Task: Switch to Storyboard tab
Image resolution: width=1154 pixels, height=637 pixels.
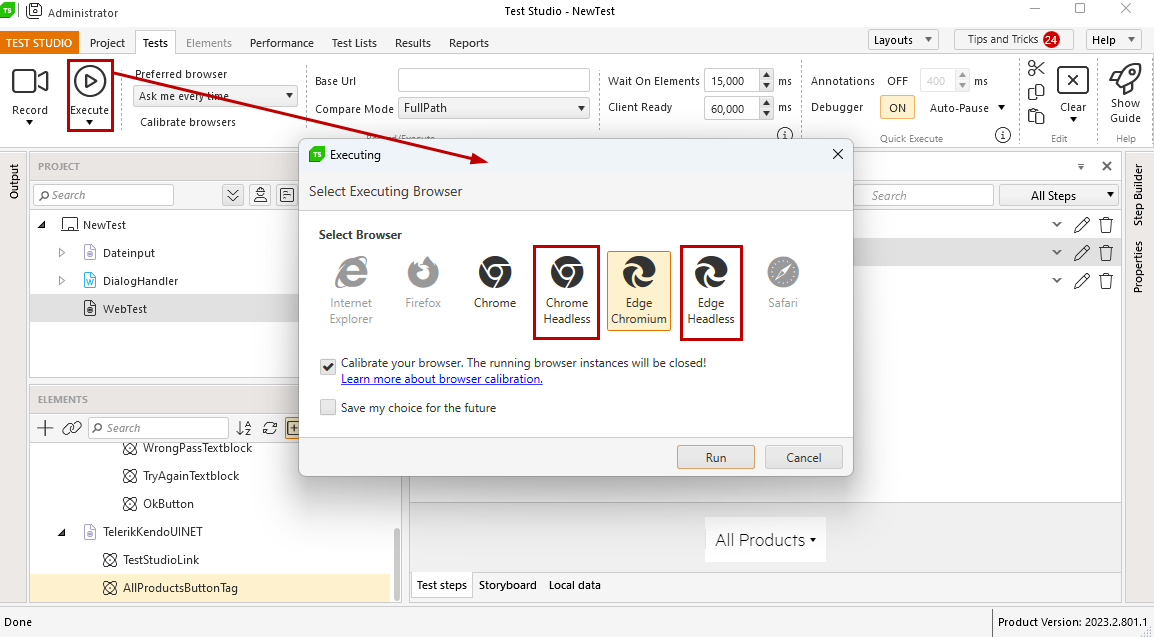Action: coord(508,586)
